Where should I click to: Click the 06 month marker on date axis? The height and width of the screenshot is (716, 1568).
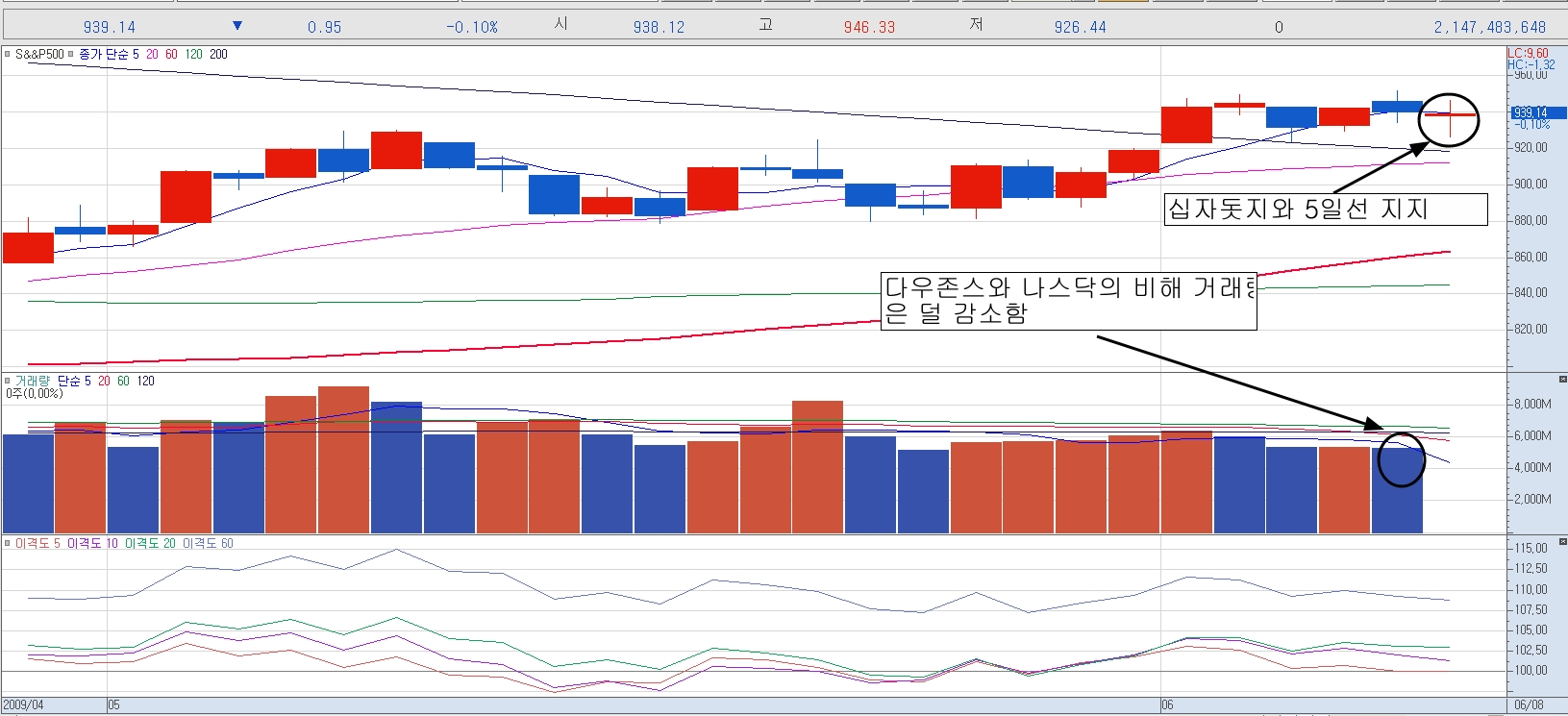point(1167,705)
